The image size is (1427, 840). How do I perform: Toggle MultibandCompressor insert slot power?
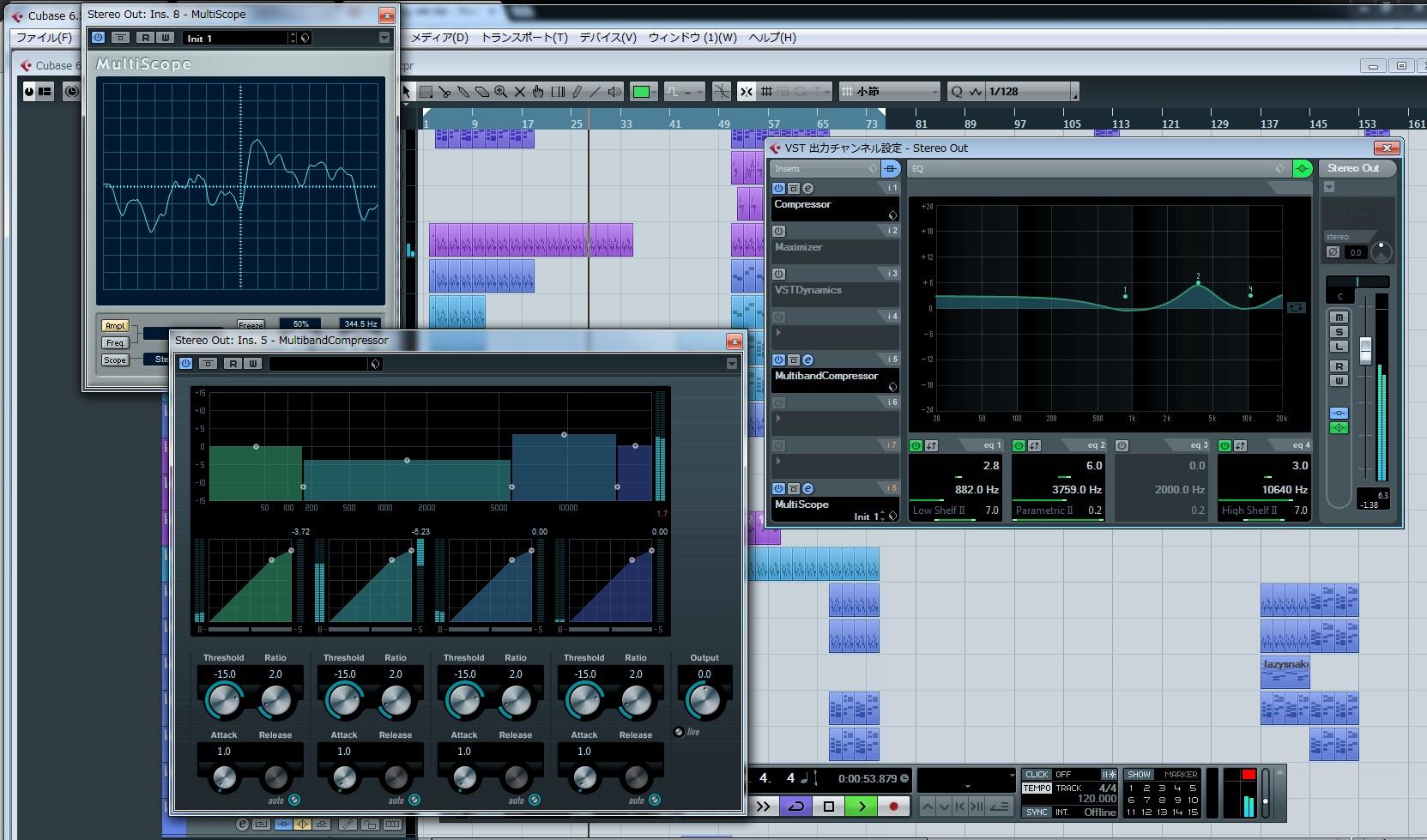(x=779, y=360)
